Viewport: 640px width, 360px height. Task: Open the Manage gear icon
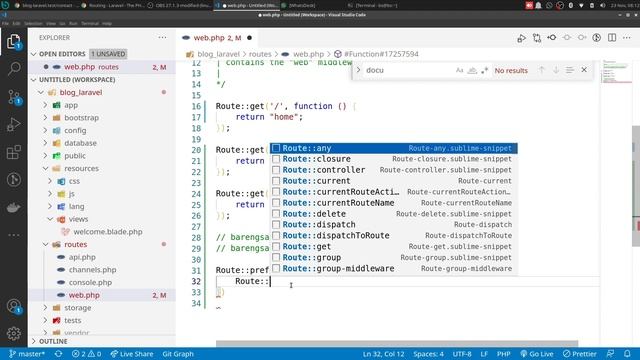point(13,333)
